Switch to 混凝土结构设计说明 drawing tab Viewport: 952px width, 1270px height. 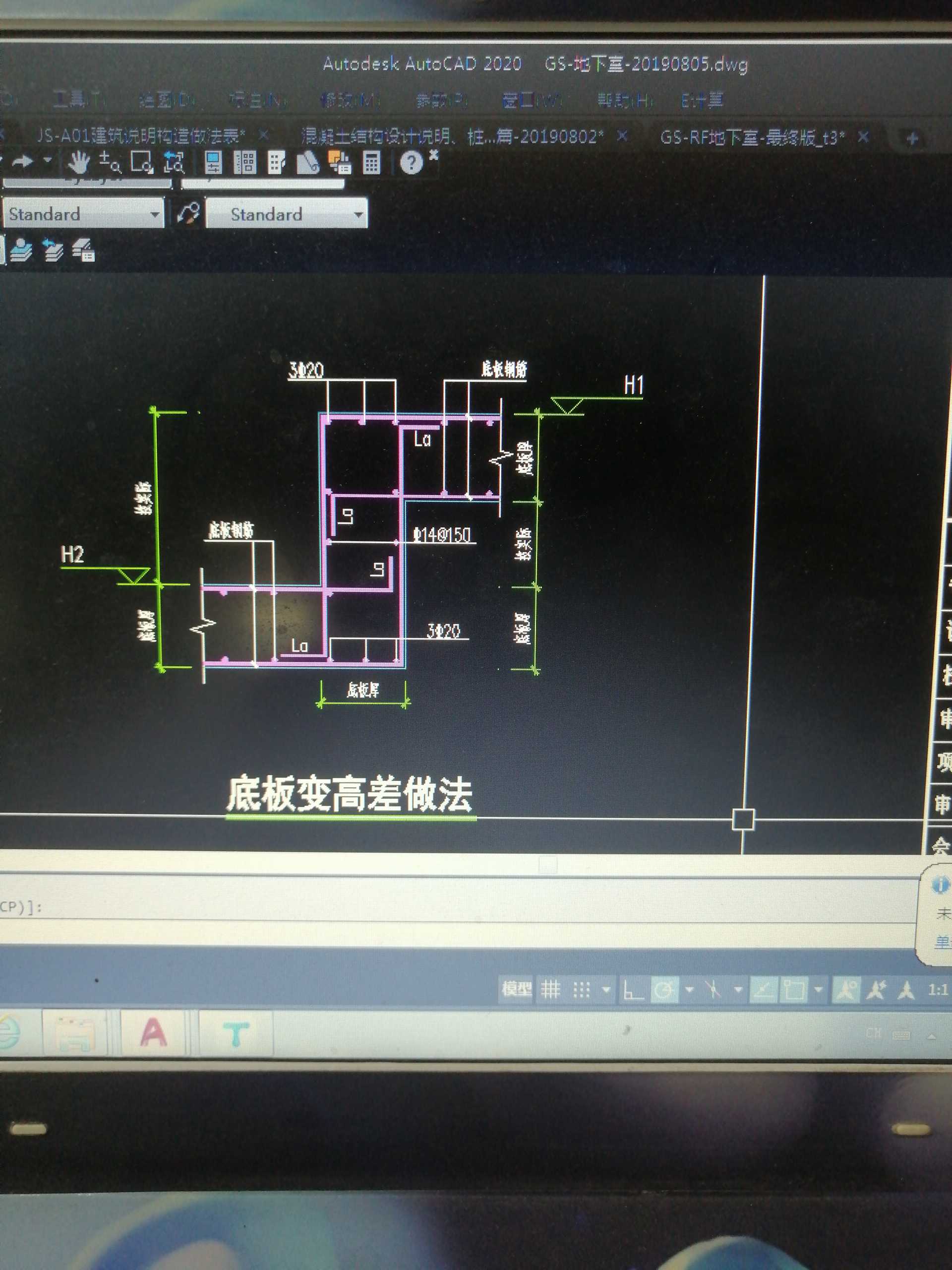point(452,136)
